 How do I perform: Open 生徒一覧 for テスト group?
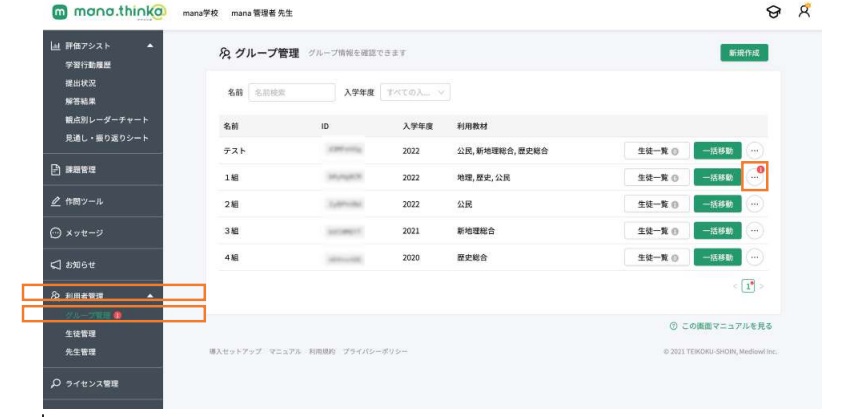[657, 151]
